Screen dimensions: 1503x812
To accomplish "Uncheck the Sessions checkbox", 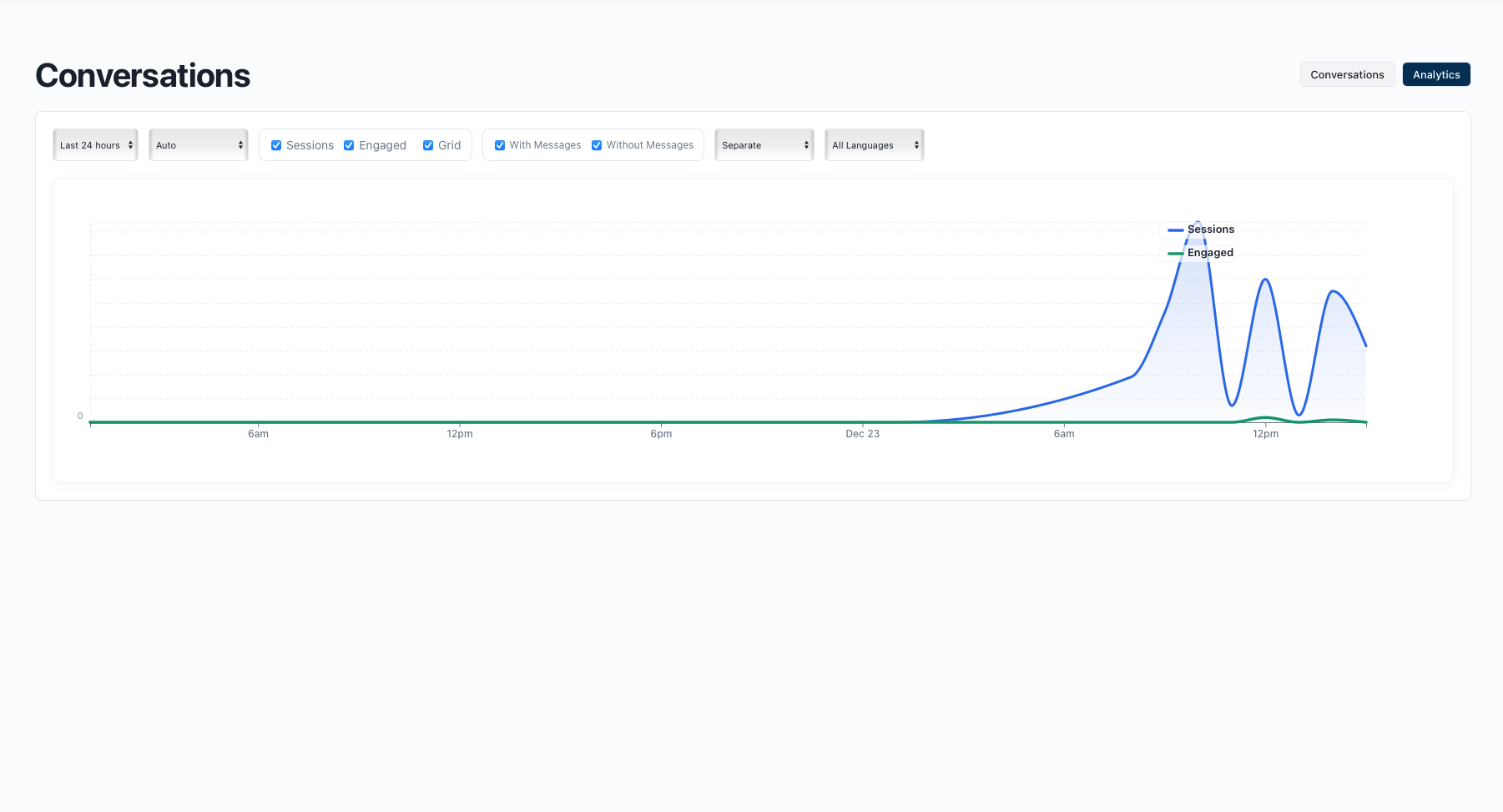I will click(x=276, y=145).
